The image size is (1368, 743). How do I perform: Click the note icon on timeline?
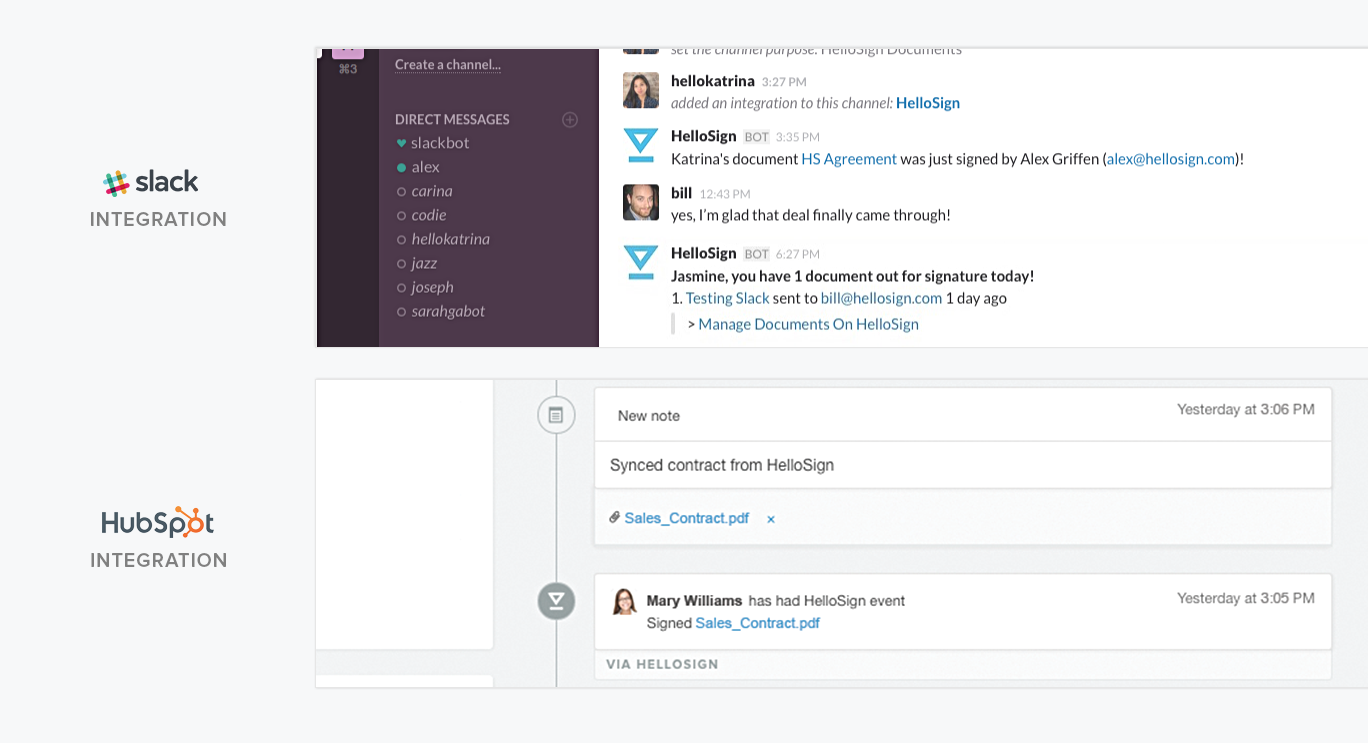556,415
